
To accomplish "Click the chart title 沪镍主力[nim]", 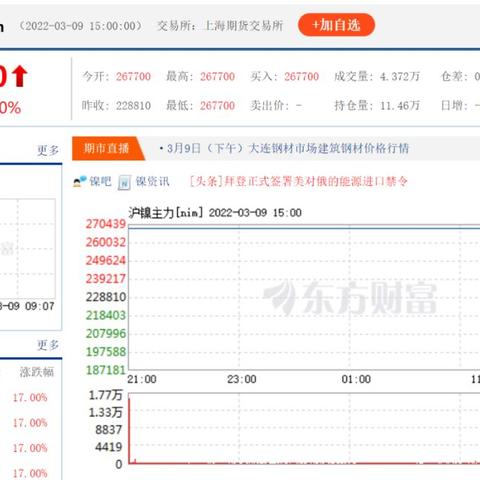I will [166, 213].
